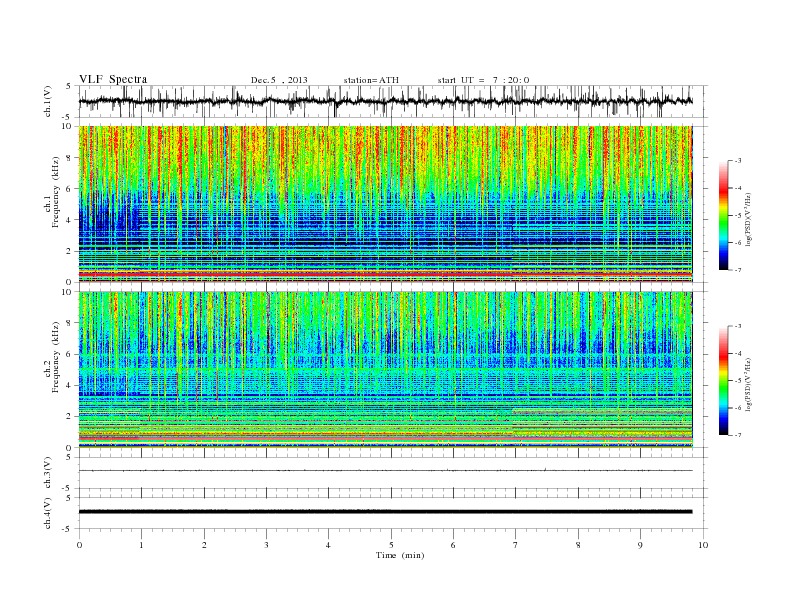Screen dimensions: 792x612
Task: Click the "station=ATH" label
Action: pyautogui.click(x=371, y=80)
